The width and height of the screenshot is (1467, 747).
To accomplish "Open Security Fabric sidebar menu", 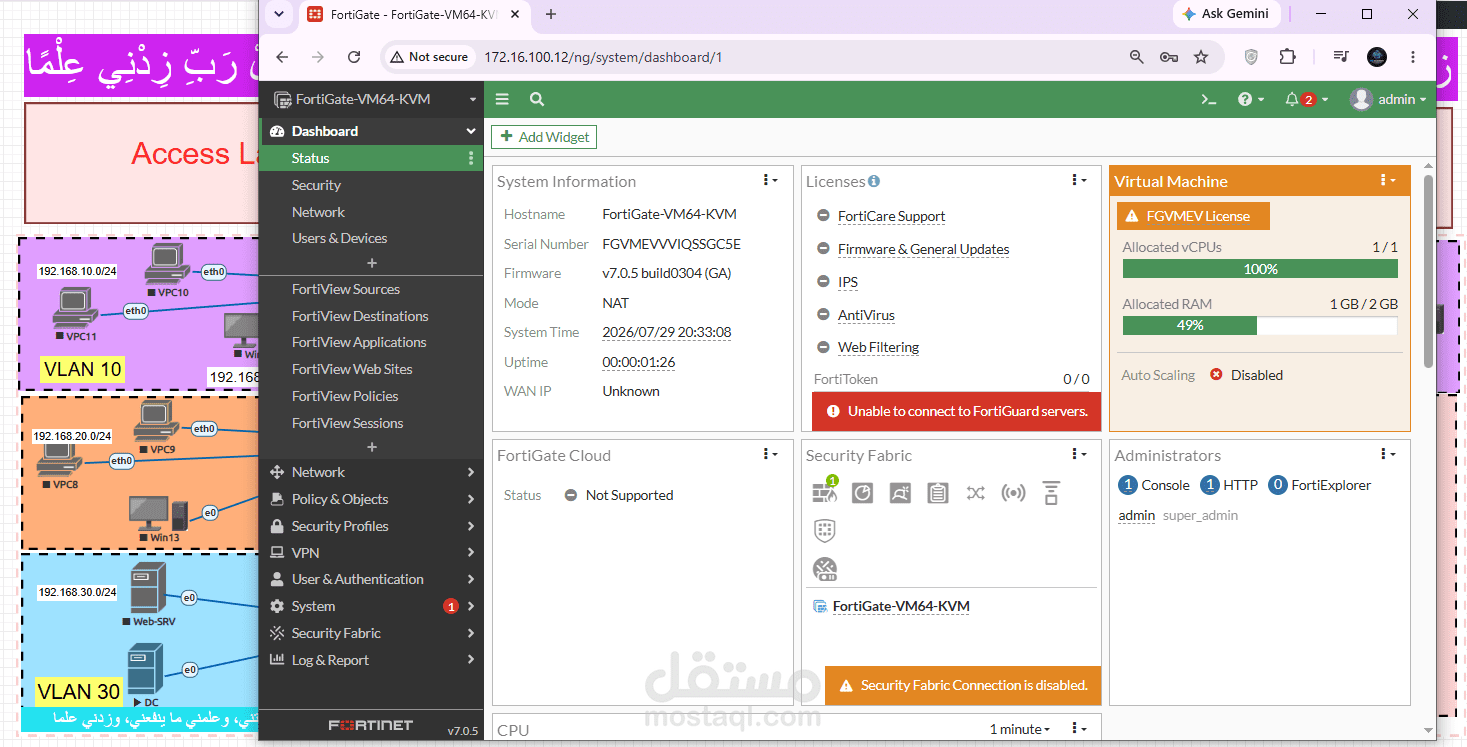I will pyautogui.click(x=371, y=633).
